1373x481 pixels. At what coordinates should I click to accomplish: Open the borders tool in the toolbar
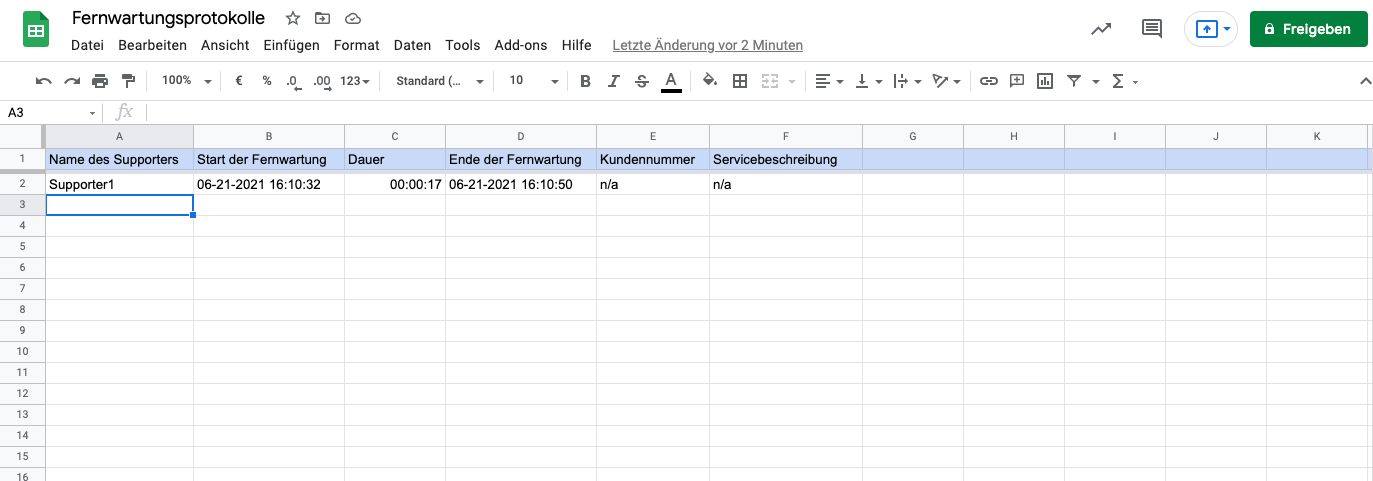coord(740,81)
